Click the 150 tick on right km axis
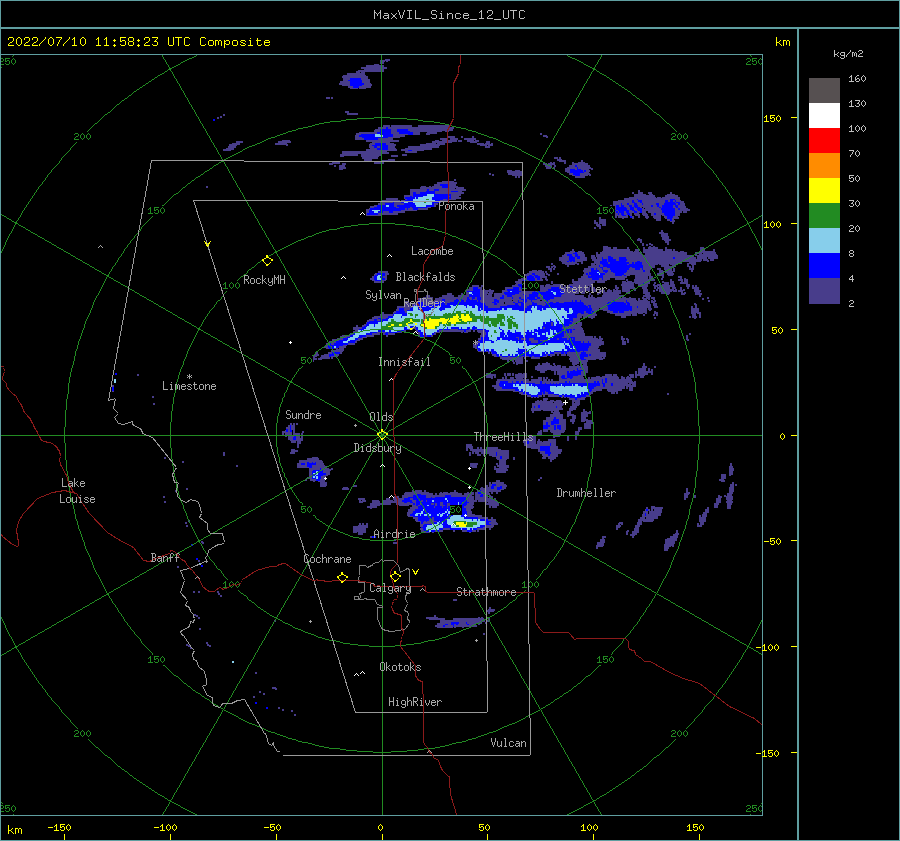900x841 pixels. pos(772,118)
